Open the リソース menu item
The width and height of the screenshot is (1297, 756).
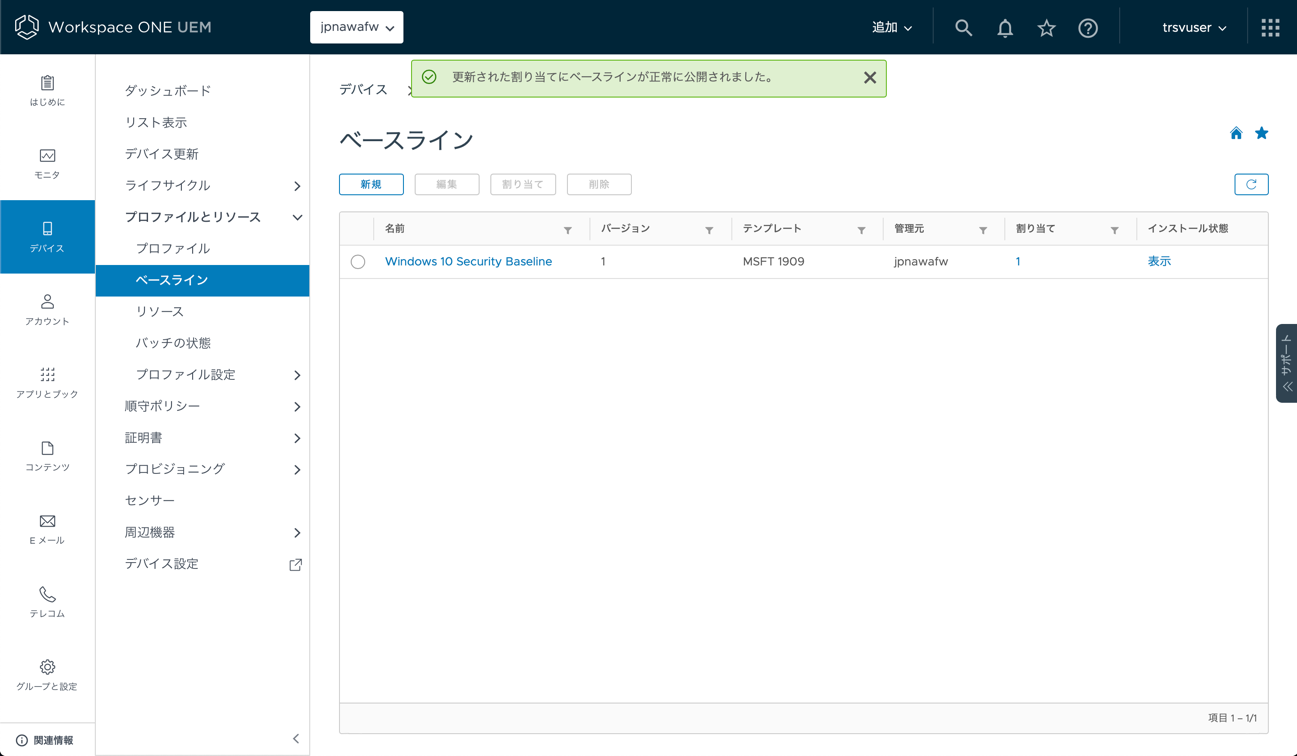point(160,311)
